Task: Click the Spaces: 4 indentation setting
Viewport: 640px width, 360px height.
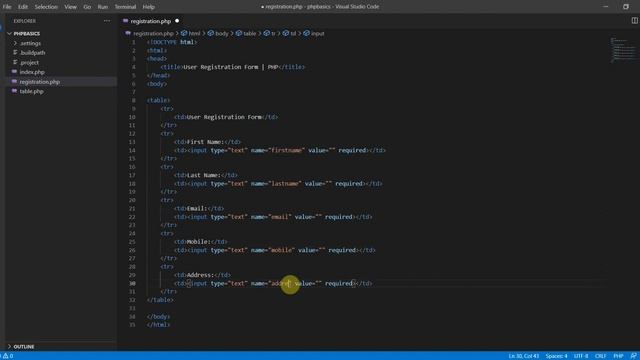Action: [556, 356]
